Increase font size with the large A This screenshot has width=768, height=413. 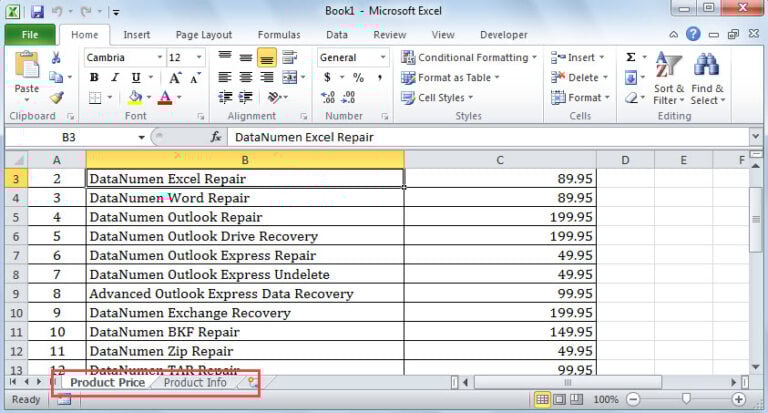(x=174, y=78)
